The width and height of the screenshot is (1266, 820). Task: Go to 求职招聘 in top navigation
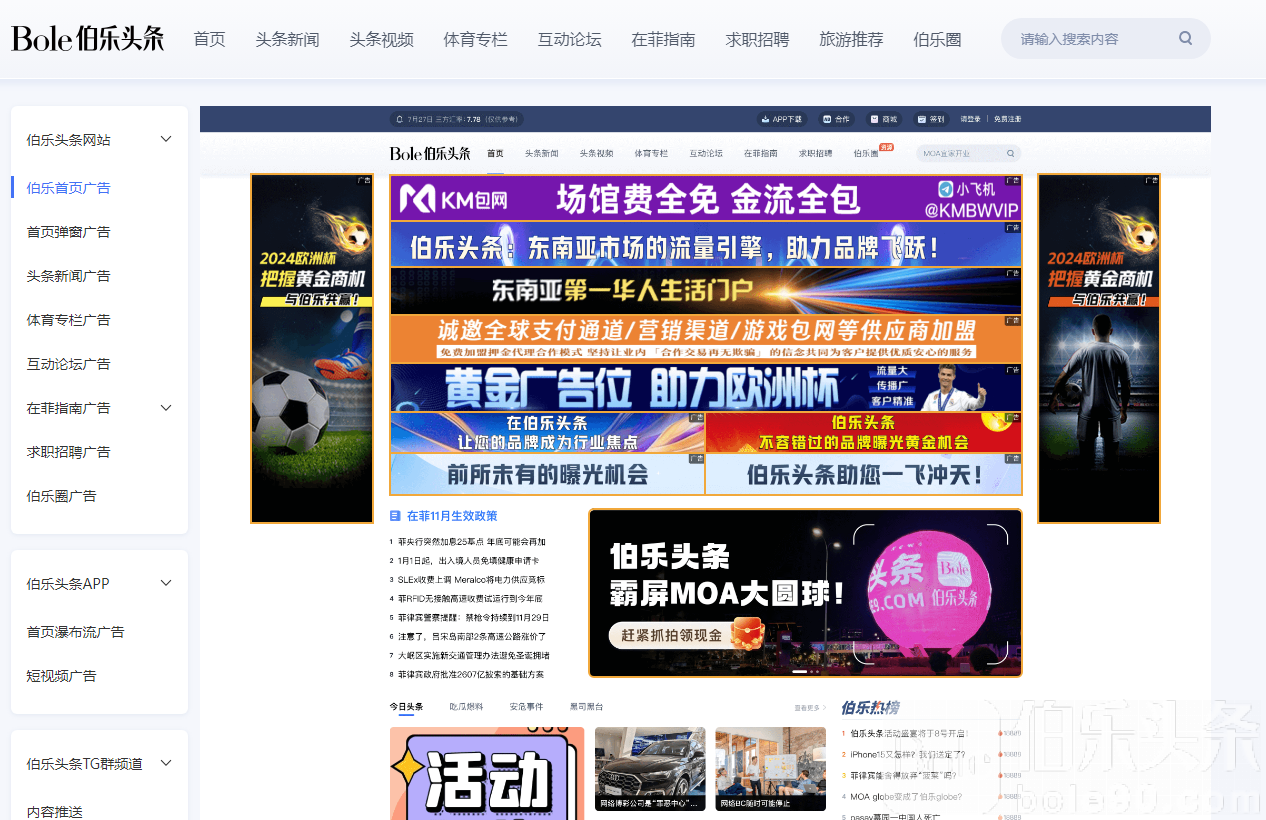(x=757, y=39)
